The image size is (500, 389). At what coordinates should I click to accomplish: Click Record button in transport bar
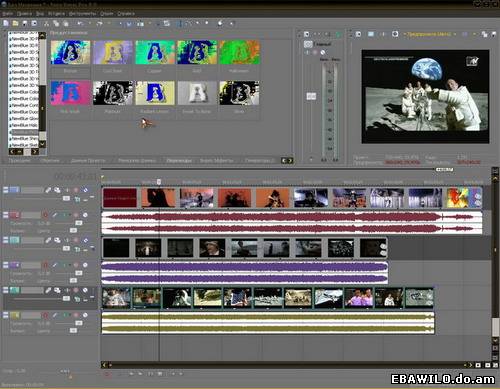[107, 374]
